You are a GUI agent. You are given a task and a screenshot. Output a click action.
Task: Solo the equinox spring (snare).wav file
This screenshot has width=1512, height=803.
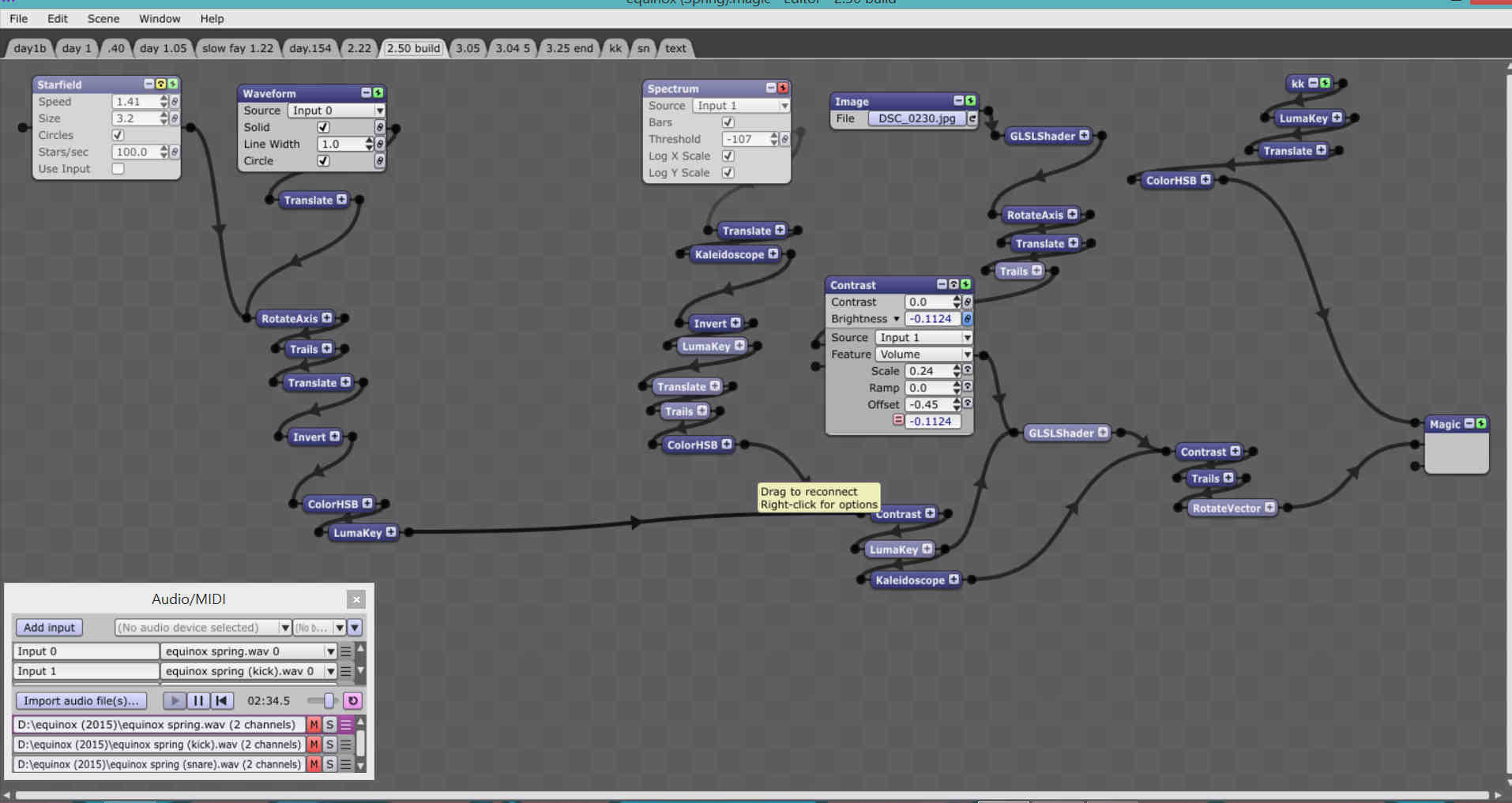click(330, 764)
